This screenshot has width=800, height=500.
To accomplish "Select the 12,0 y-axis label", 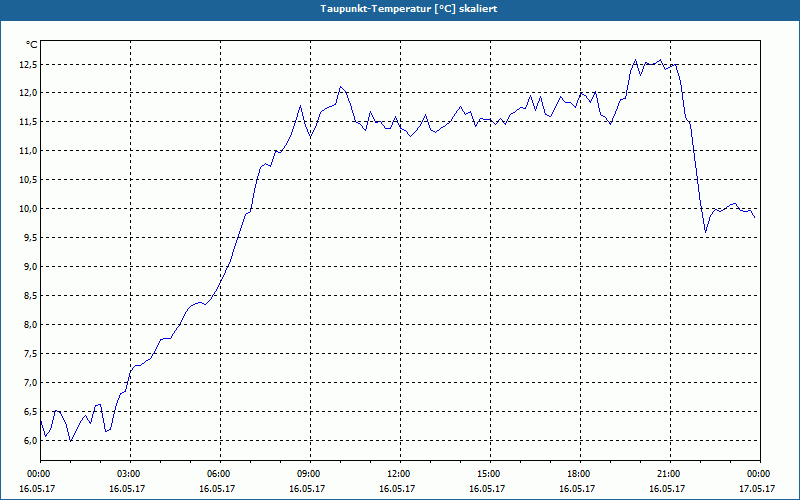I will pyautogui.click(x=28, y=93).
